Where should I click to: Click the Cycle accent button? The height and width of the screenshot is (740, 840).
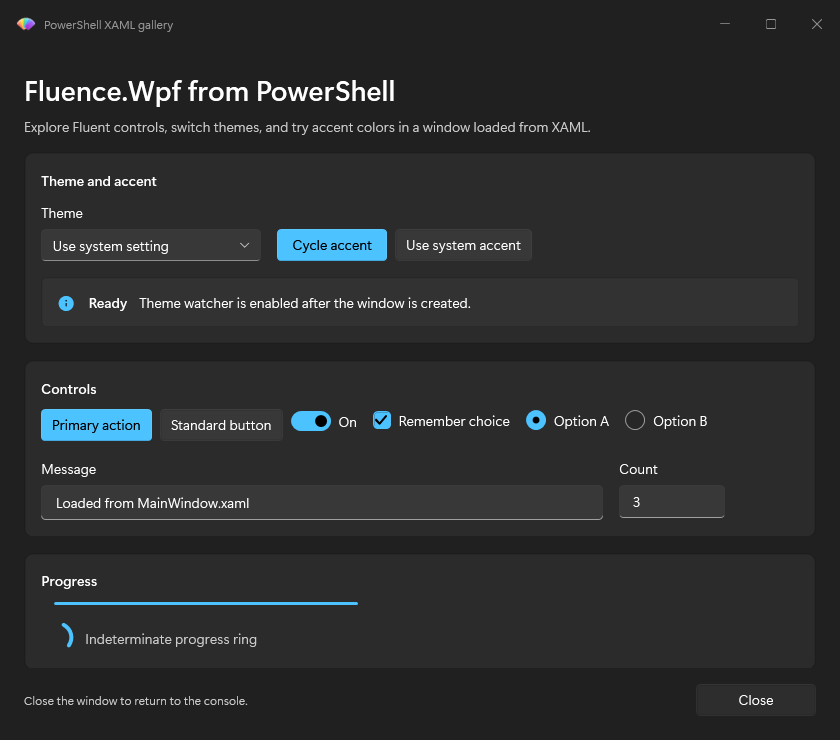pos(332,245)
